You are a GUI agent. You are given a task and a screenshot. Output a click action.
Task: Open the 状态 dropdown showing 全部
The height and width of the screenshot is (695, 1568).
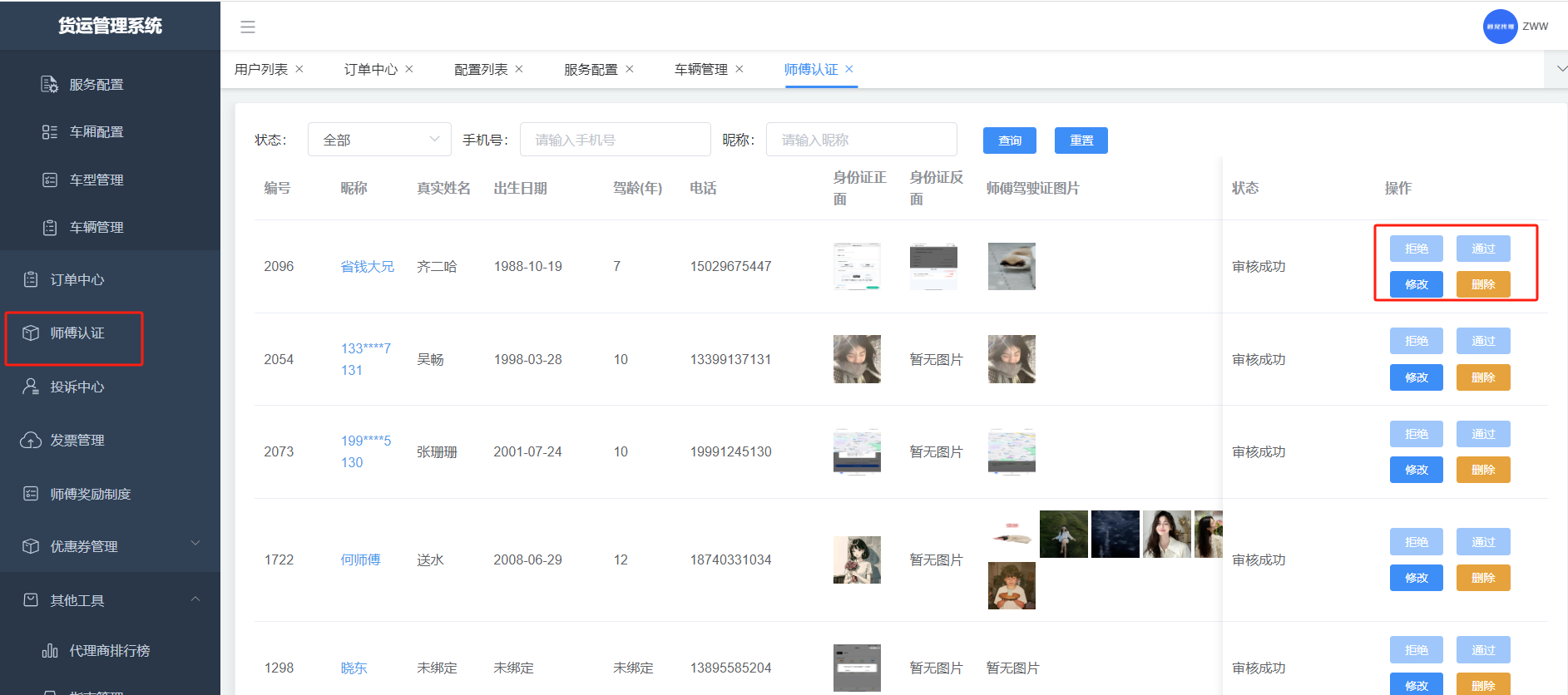pos(379,140)
